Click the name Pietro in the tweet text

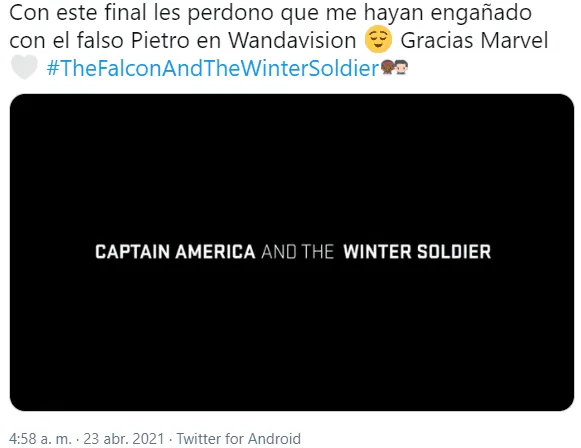pyautogui.click(x=160, y=40)
